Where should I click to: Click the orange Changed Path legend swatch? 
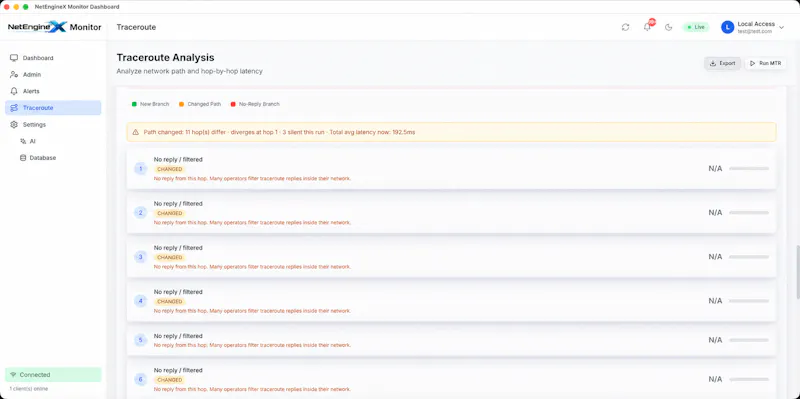click(x=181, y=104)
